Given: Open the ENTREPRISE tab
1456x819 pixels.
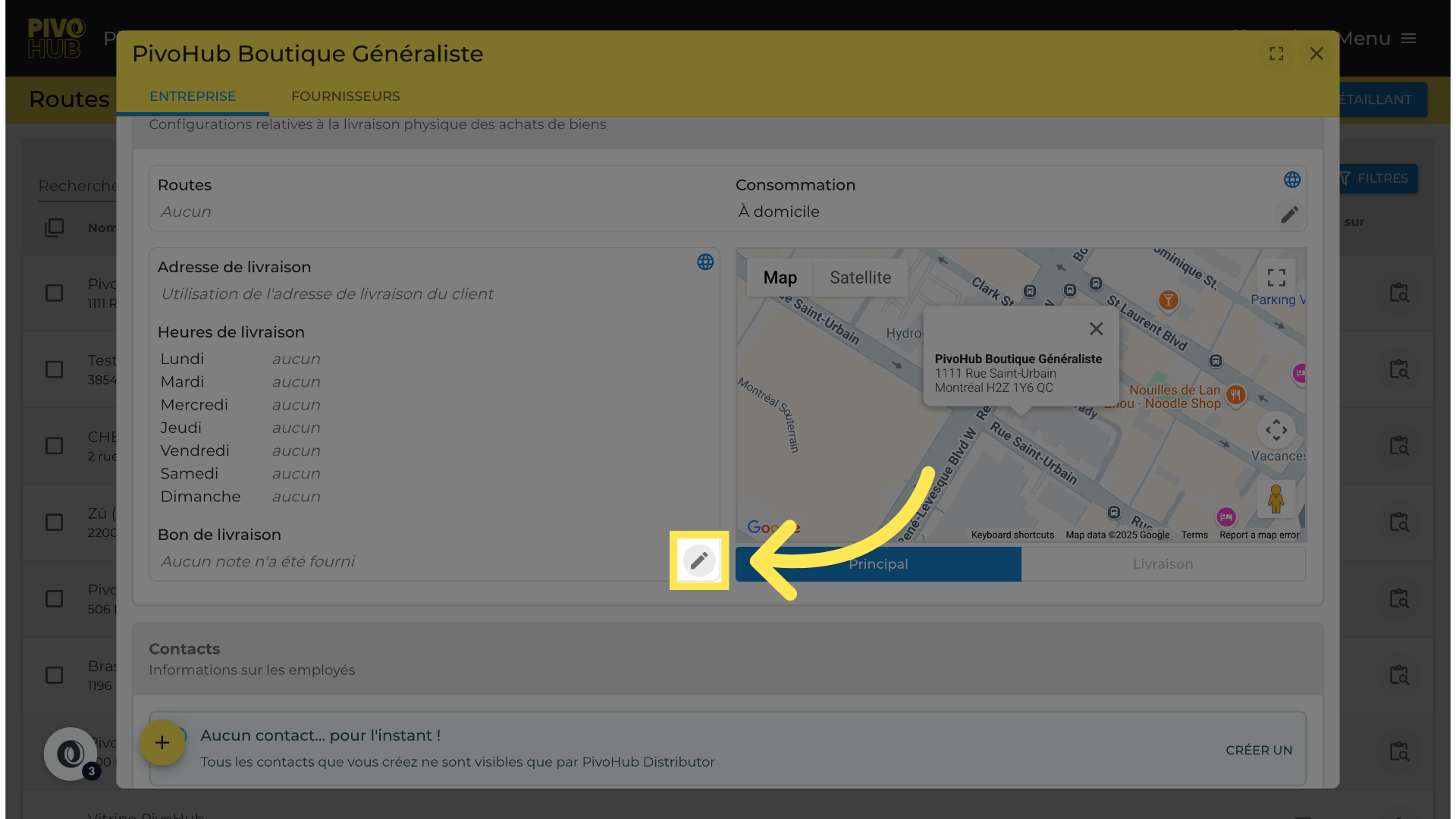Looking at the screenshot, I should pos(193,96).
